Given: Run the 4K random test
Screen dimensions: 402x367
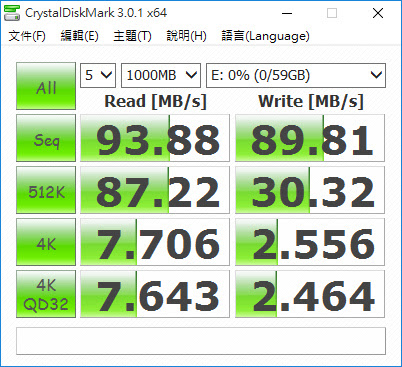Looking at the screenshot, I should (x=46, y=242).
